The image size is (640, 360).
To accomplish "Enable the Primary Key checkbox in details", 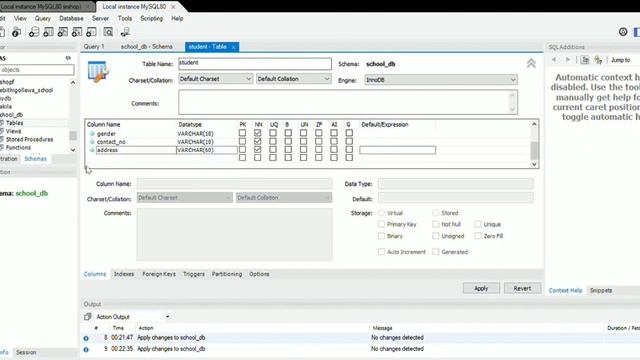I will pyautogui.click(x=381, y=224).
